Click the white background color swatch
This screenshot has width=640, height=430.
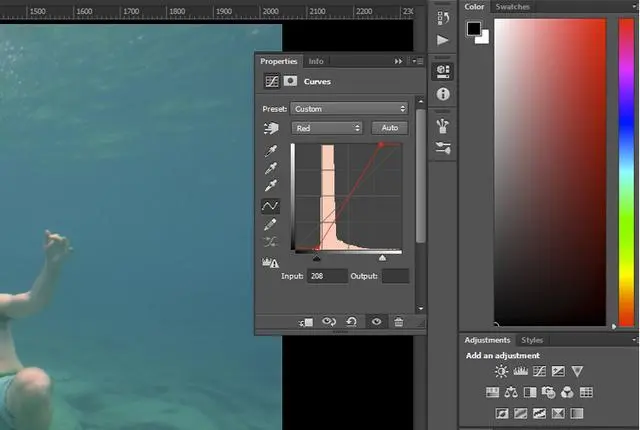coord(484,38)
